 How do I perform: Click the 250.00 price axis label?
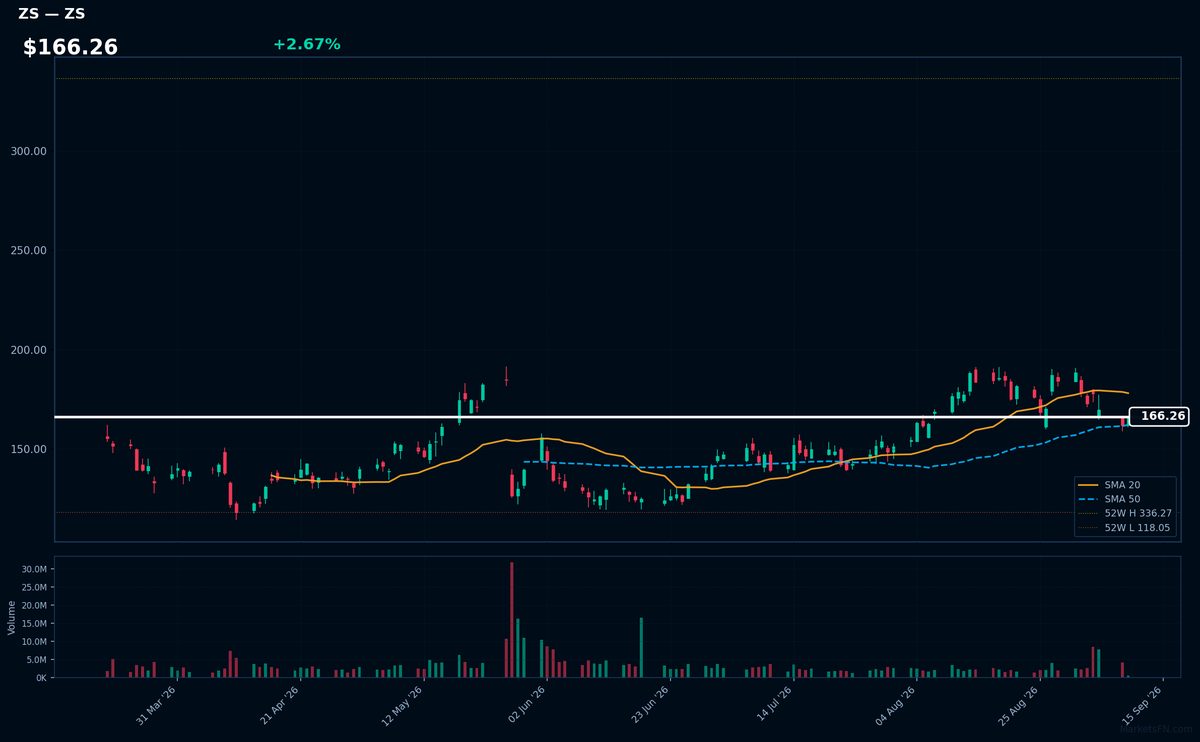[x=28, y=251]
